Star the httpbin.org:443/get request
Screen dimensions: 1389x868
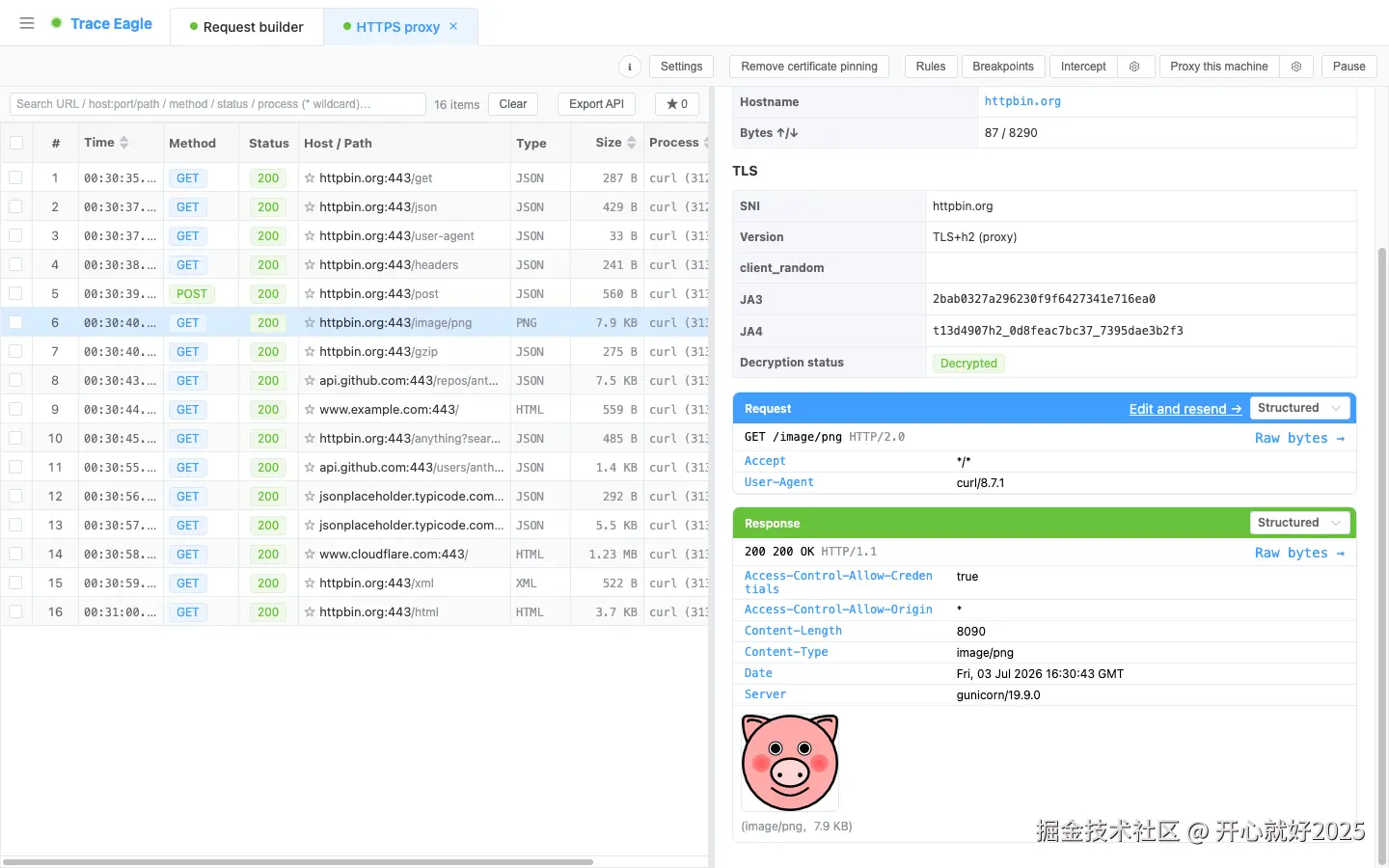(310, 178)
